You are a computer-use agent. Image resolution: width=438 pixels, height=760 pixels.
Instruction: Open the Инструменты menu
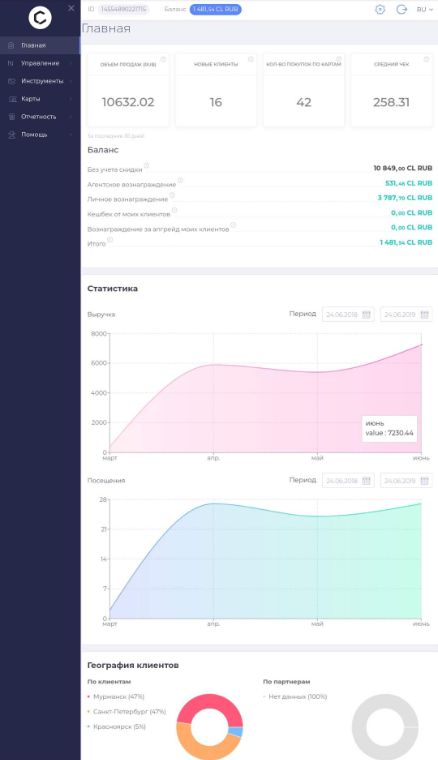(x=40, y=81)
